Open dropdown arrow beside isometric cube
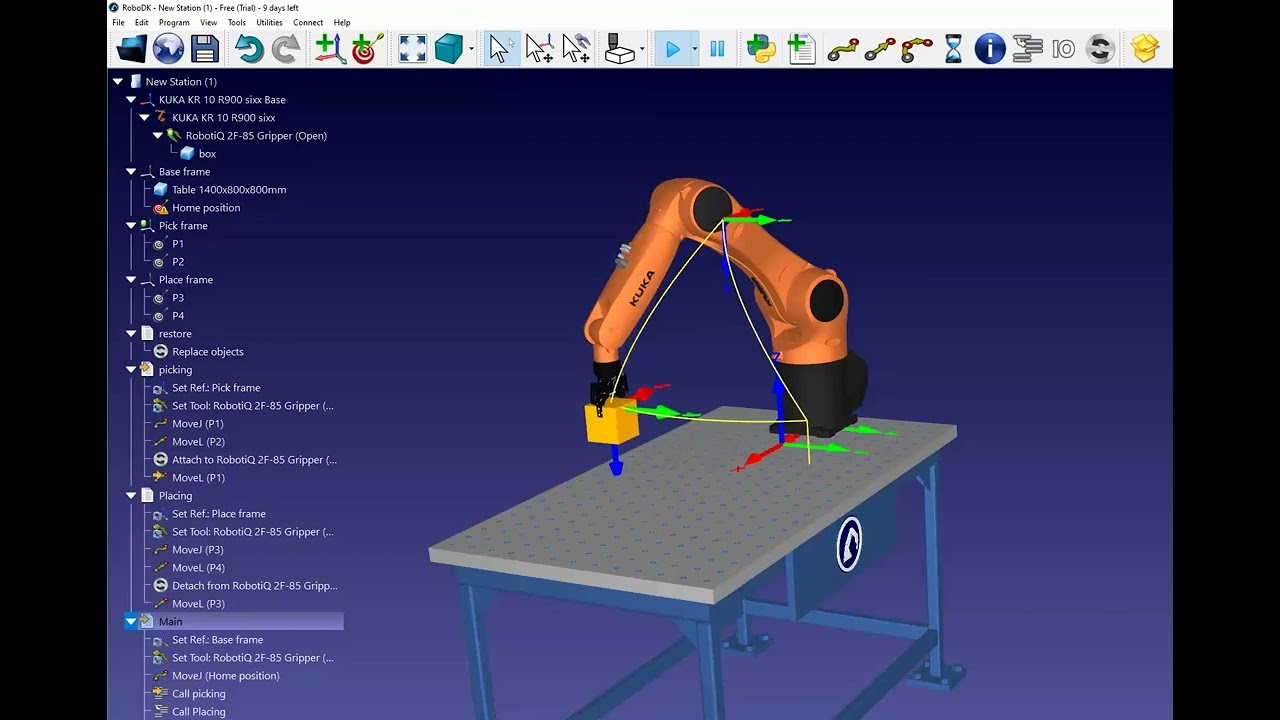The height and width of the screenshot is (720, 1280). coord(471,49)
